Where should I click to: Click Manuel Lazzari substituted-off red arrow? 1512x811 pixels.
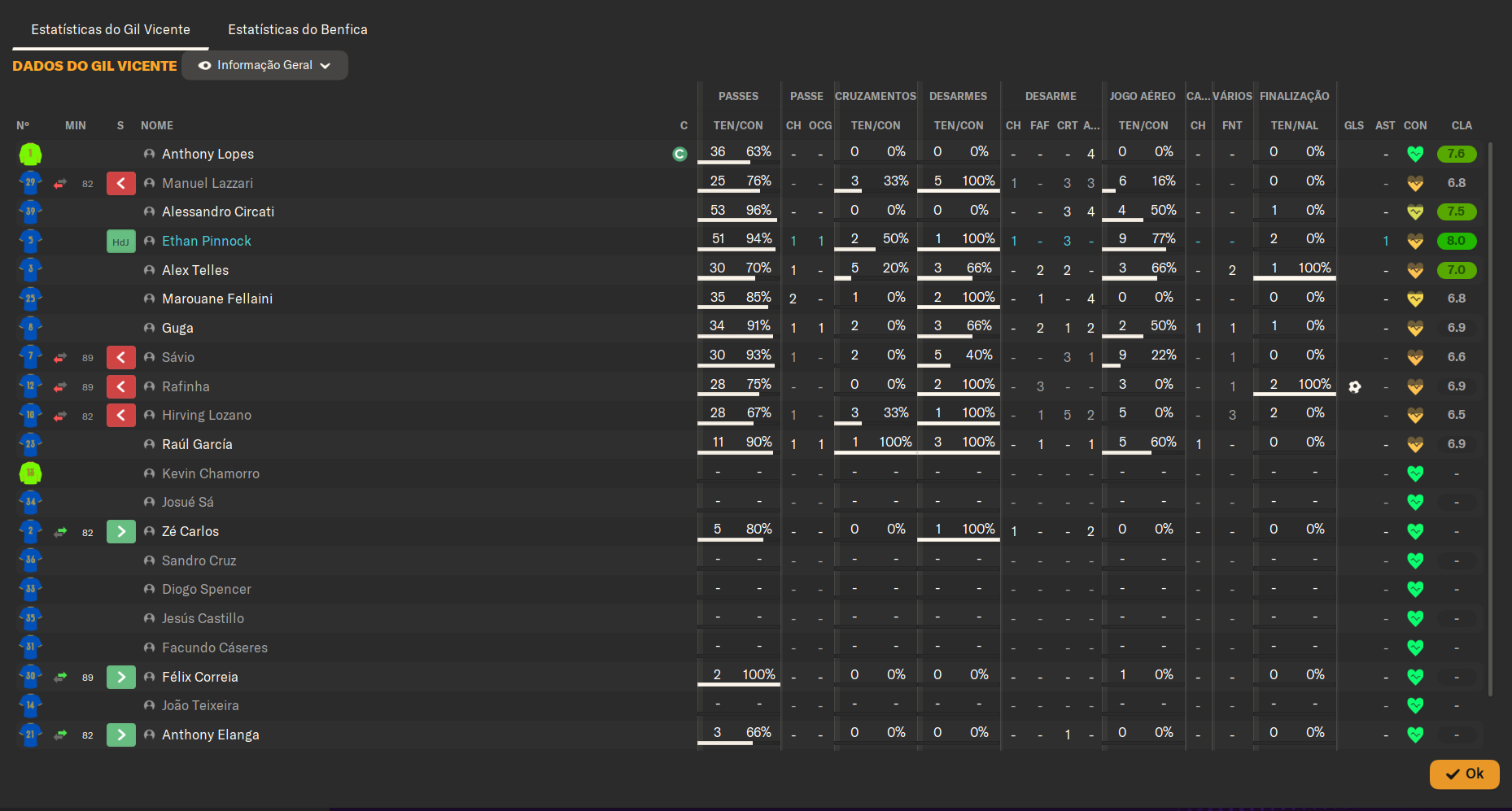(x=121, y=183)
